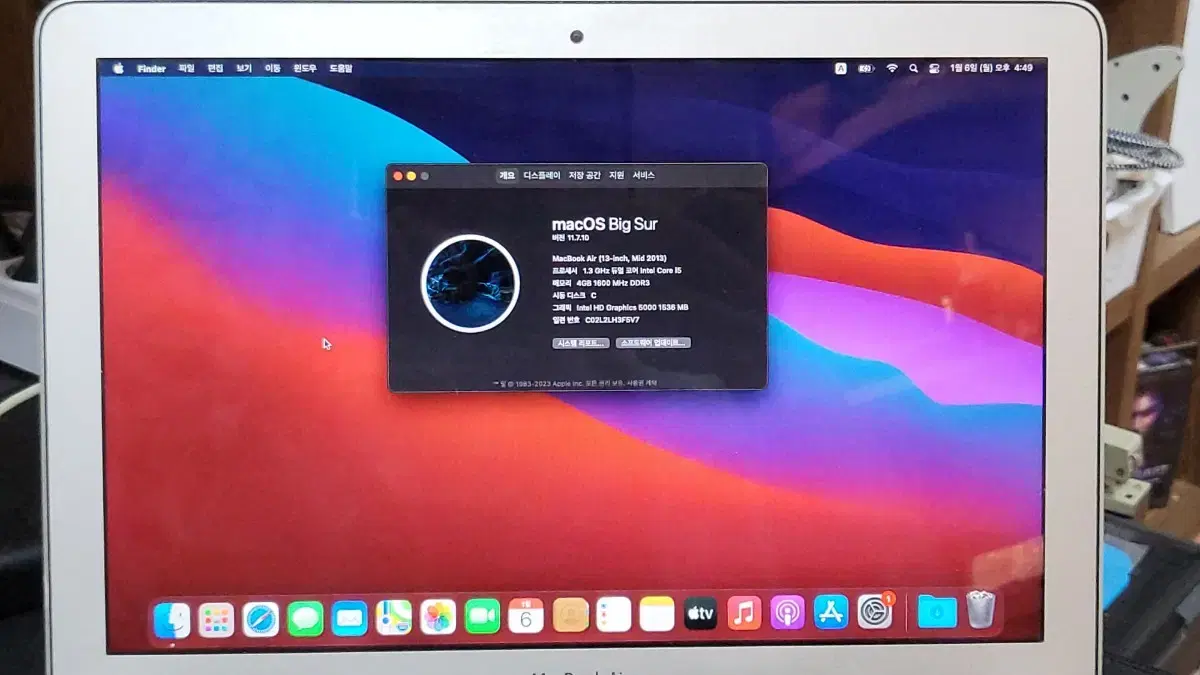
Task: Launch Safari from the Dock
Action: 261,619
